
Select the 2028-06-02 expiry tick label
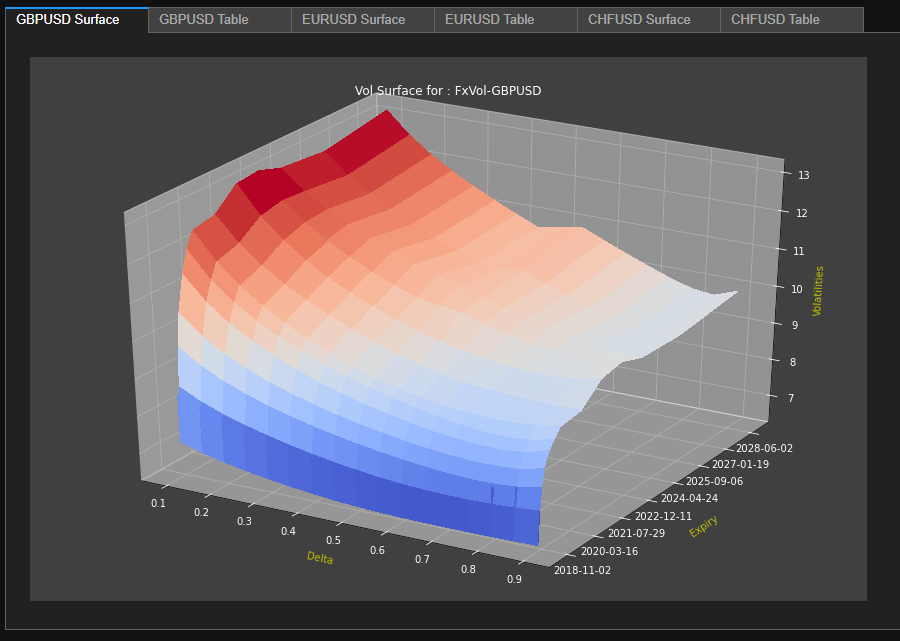tap(765, 448)
